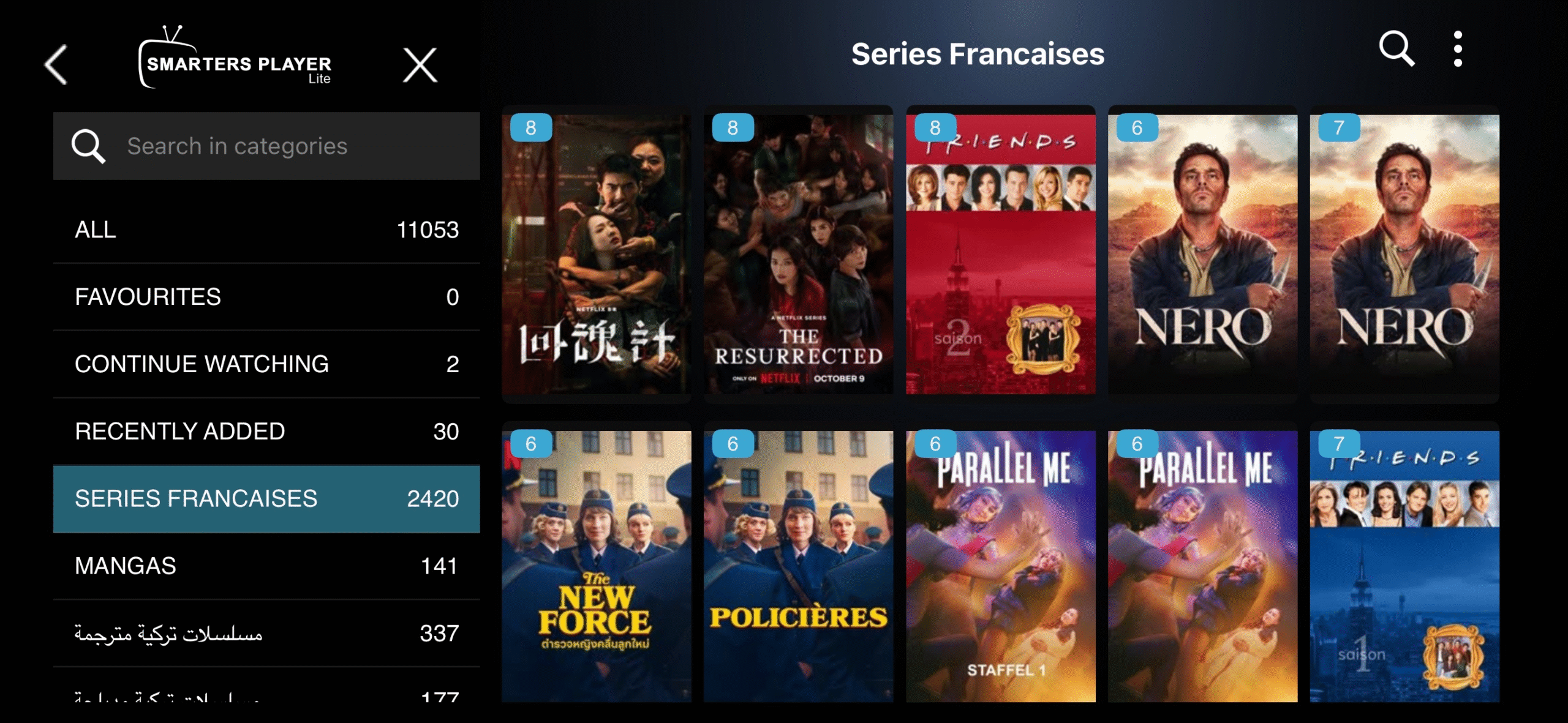
Task: Select the ALL category
Action: click(x=266, y=230)
